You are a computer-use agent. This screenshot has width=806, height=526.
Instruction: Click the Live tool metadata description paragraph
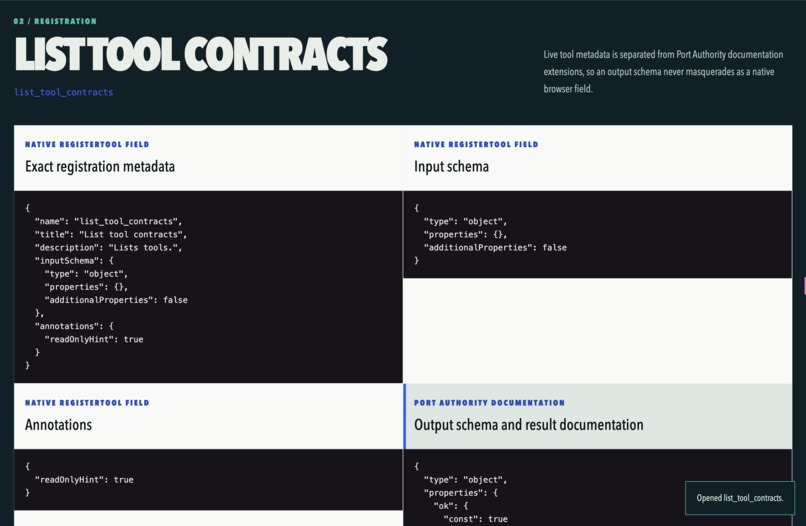coord(663,71)
